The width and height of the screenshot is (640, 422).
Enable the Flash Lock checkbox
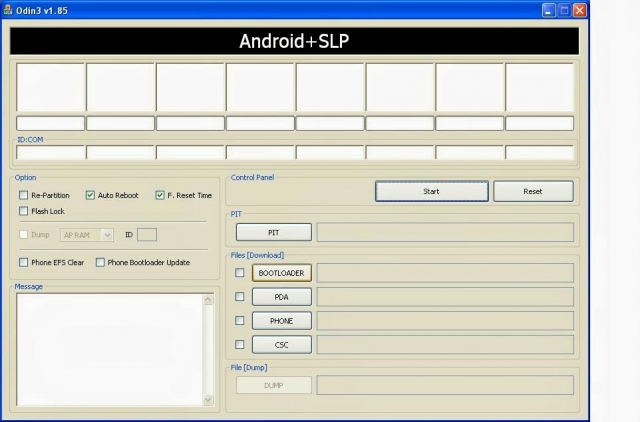24,211
